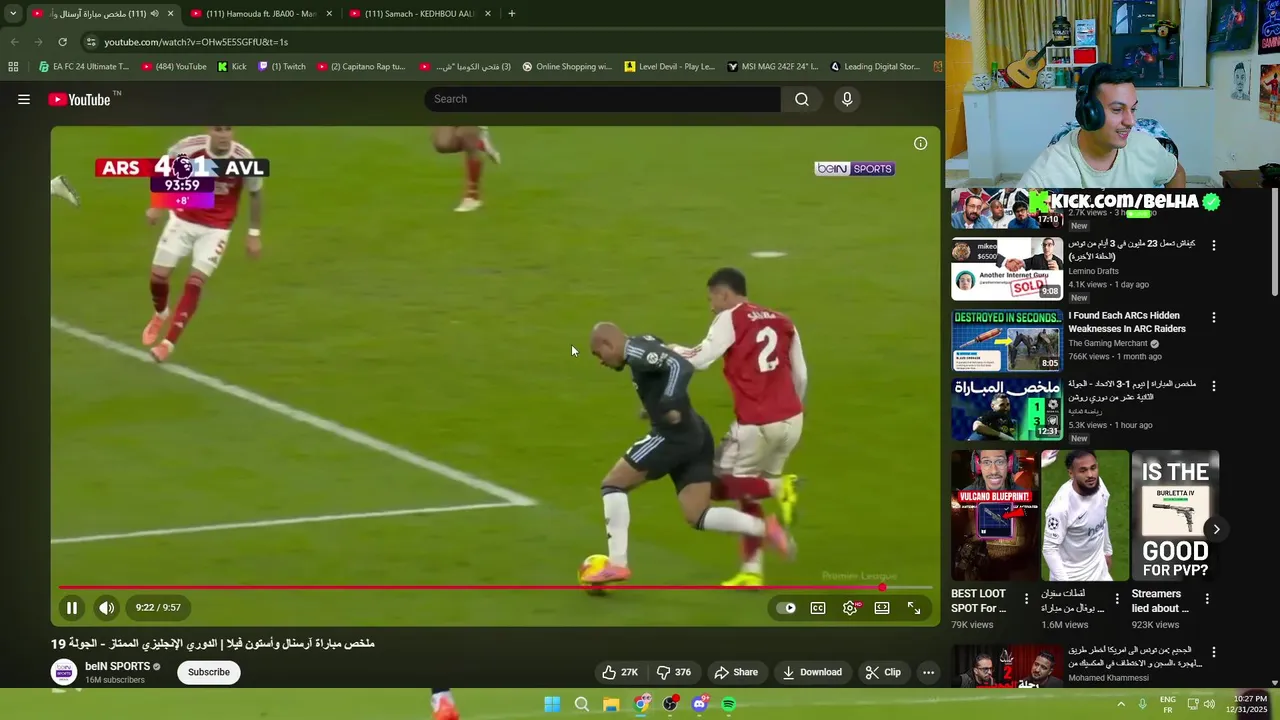Focus the YouTube Search field
1280x720 pixels.
pos(602,99)
